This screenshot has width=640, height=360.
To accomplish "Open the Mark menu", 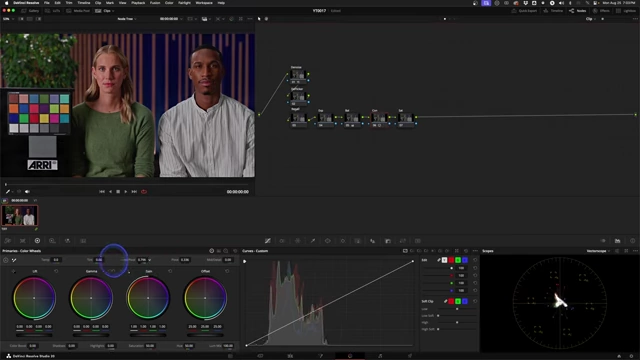I will 110,3.
